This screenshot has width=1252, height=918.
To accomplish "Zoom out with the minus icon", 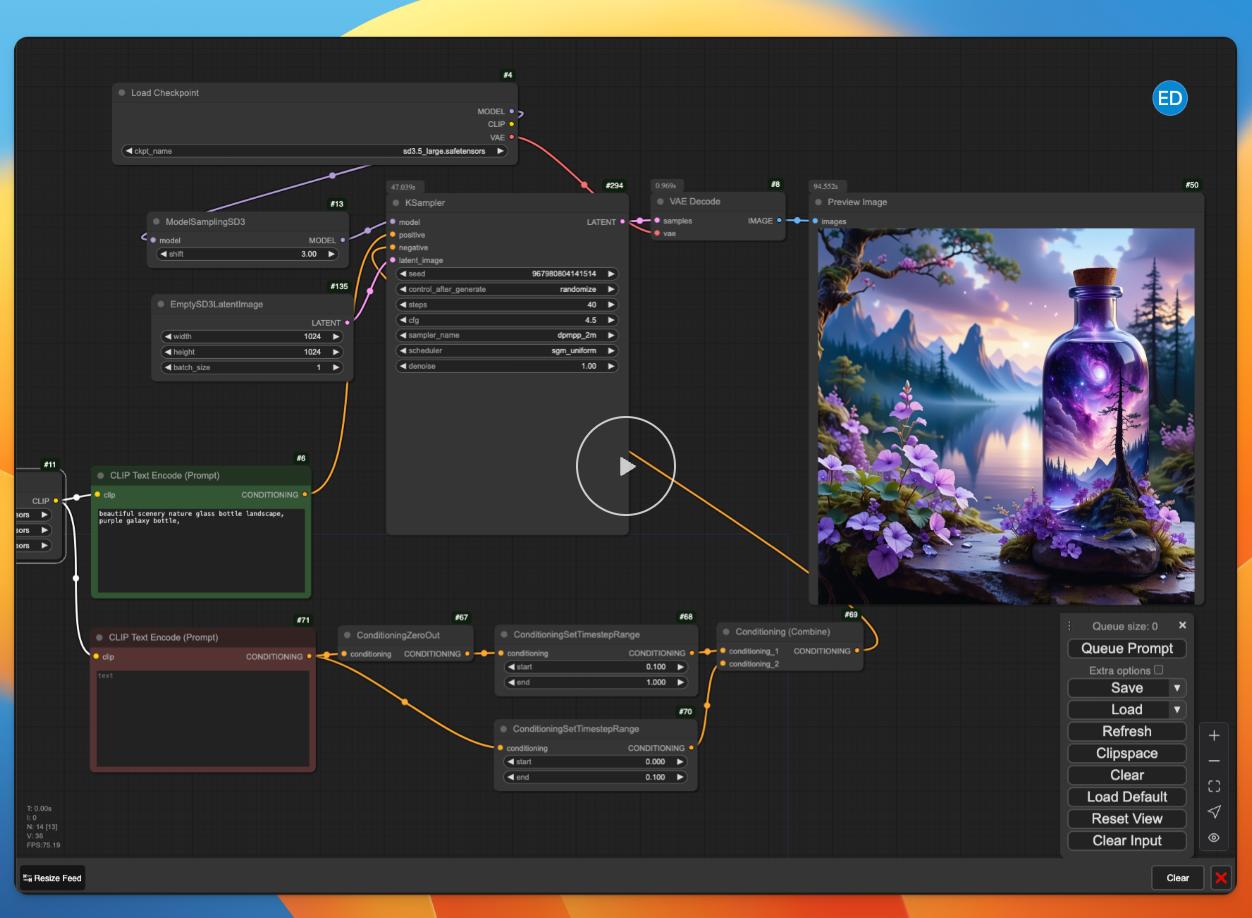I will 1214,761.
